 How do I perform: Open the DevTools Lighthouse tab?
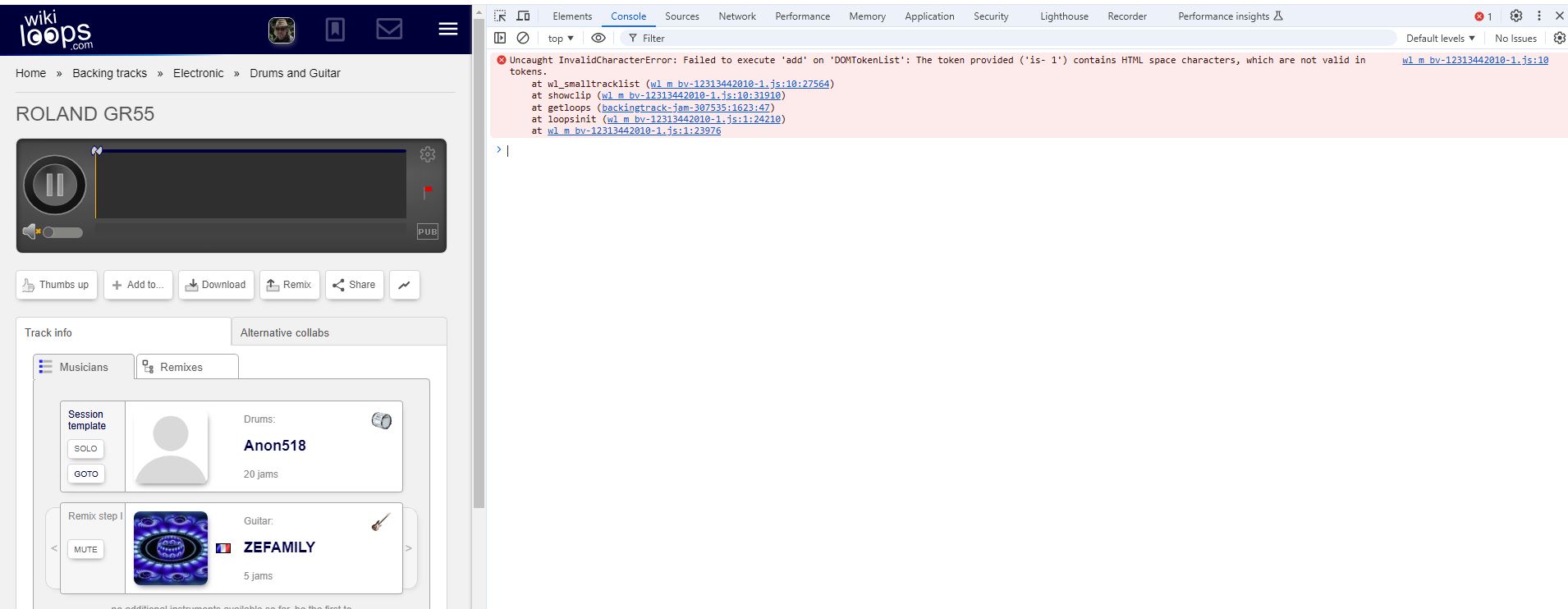point(1064,16)
